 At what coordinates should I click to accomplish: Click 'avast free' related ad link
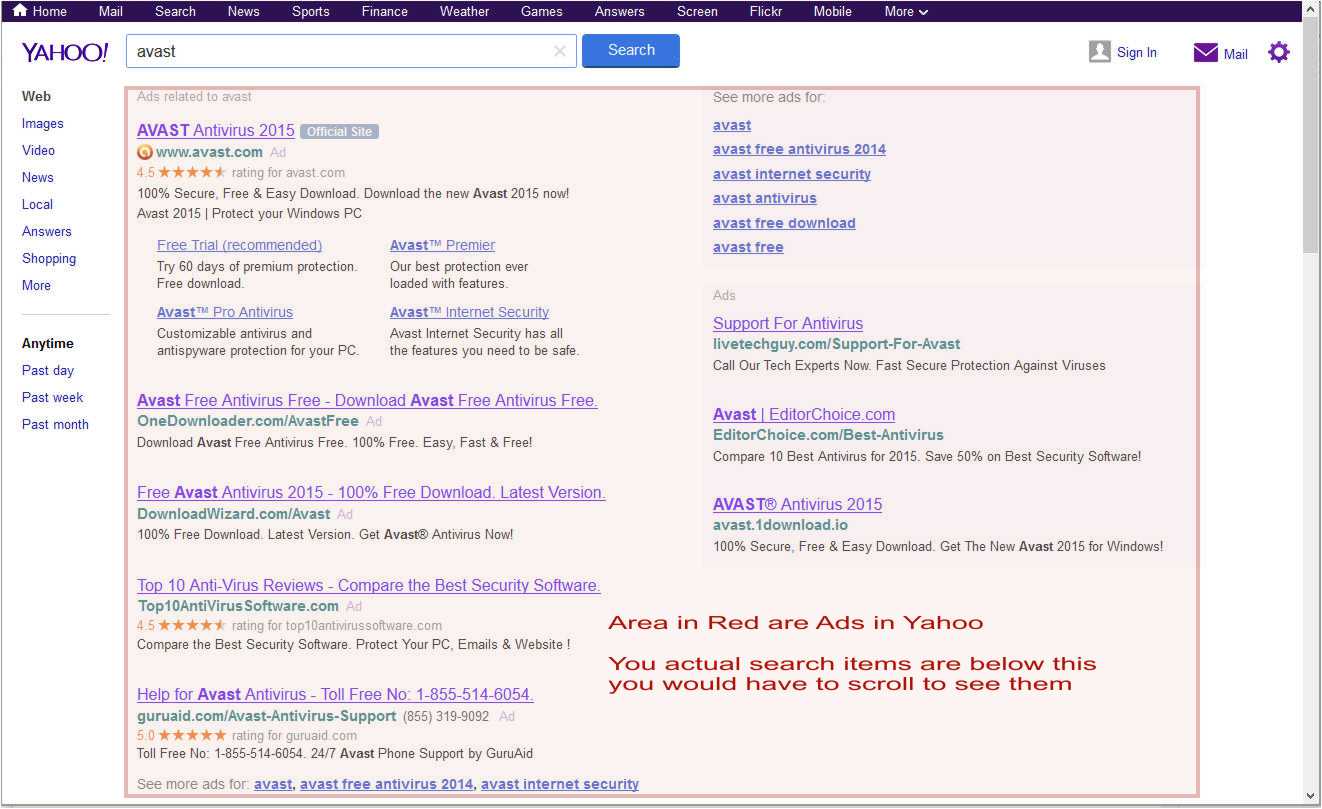[x=748, y=247]
